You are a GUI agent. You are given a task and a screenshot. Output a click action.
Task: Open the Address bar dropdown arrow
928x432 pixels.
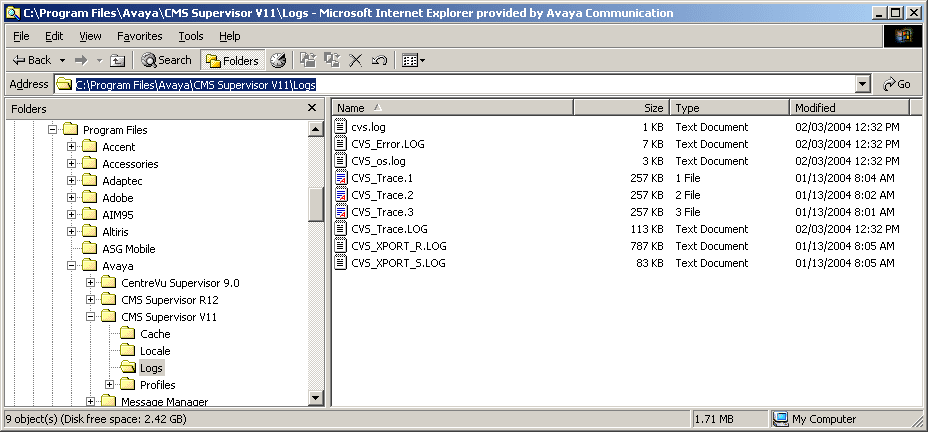pos(863,85)
